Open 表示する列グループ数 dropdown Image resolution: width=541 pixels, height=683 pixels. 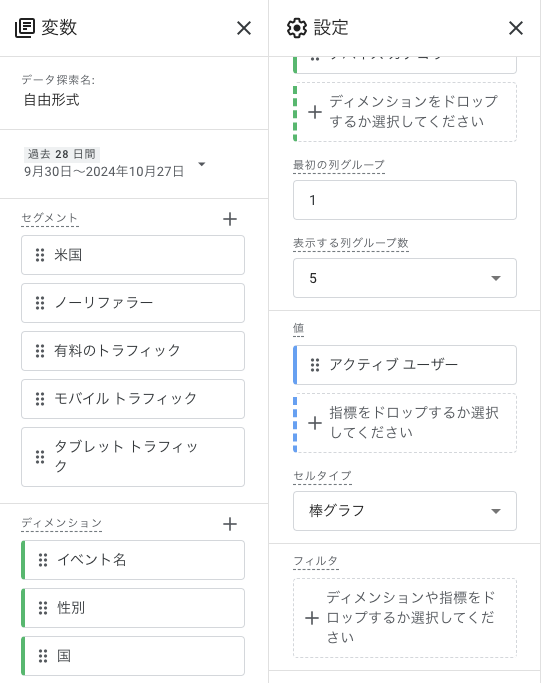[405, 278]
